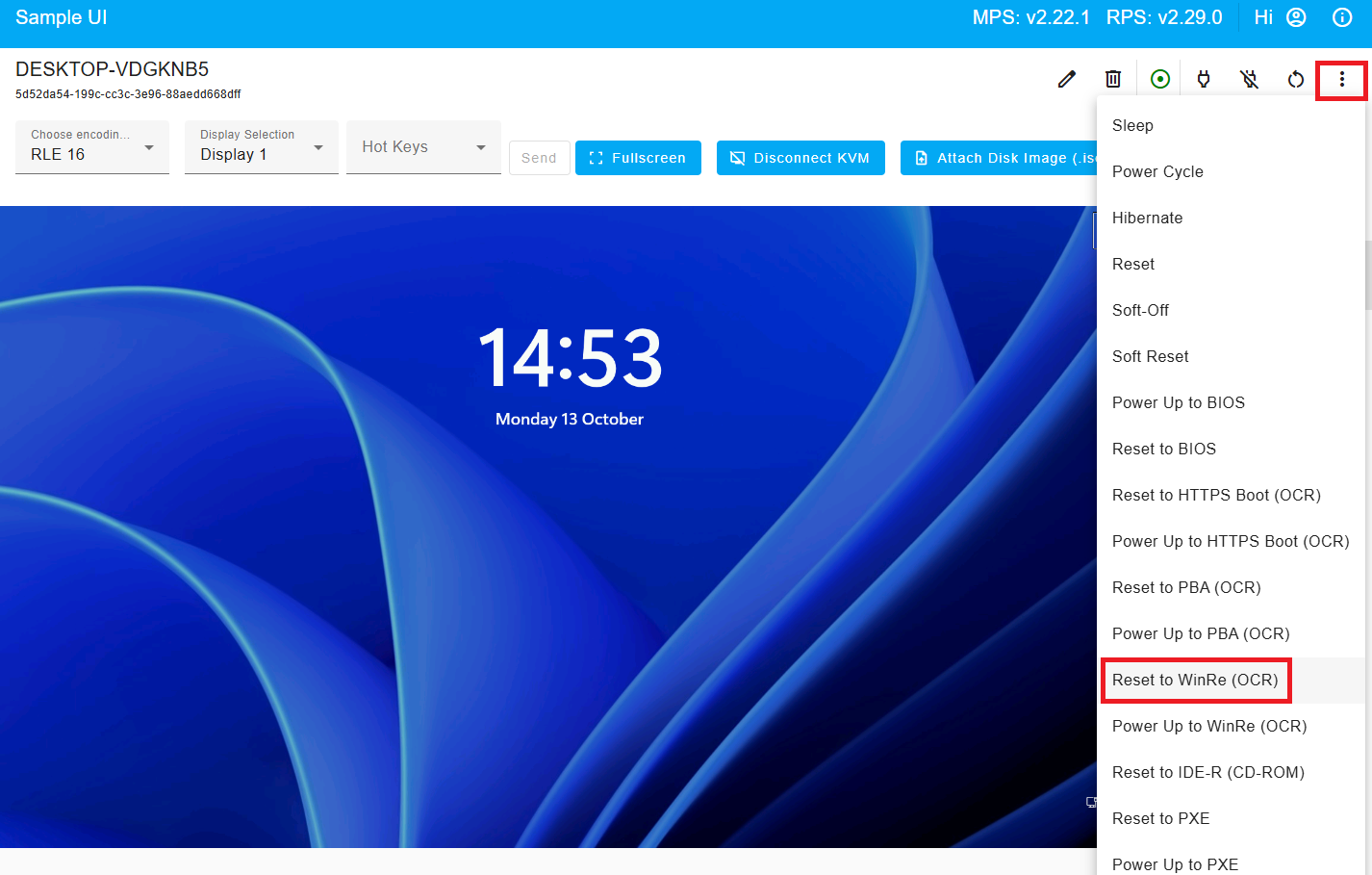Choose Power Cycle from the menu
The image size is (1372, 875).
click(1157, 171)
